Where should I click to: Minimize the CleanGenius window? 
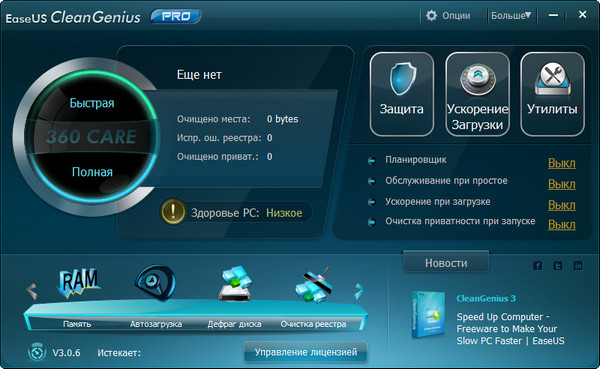[553, 15]
